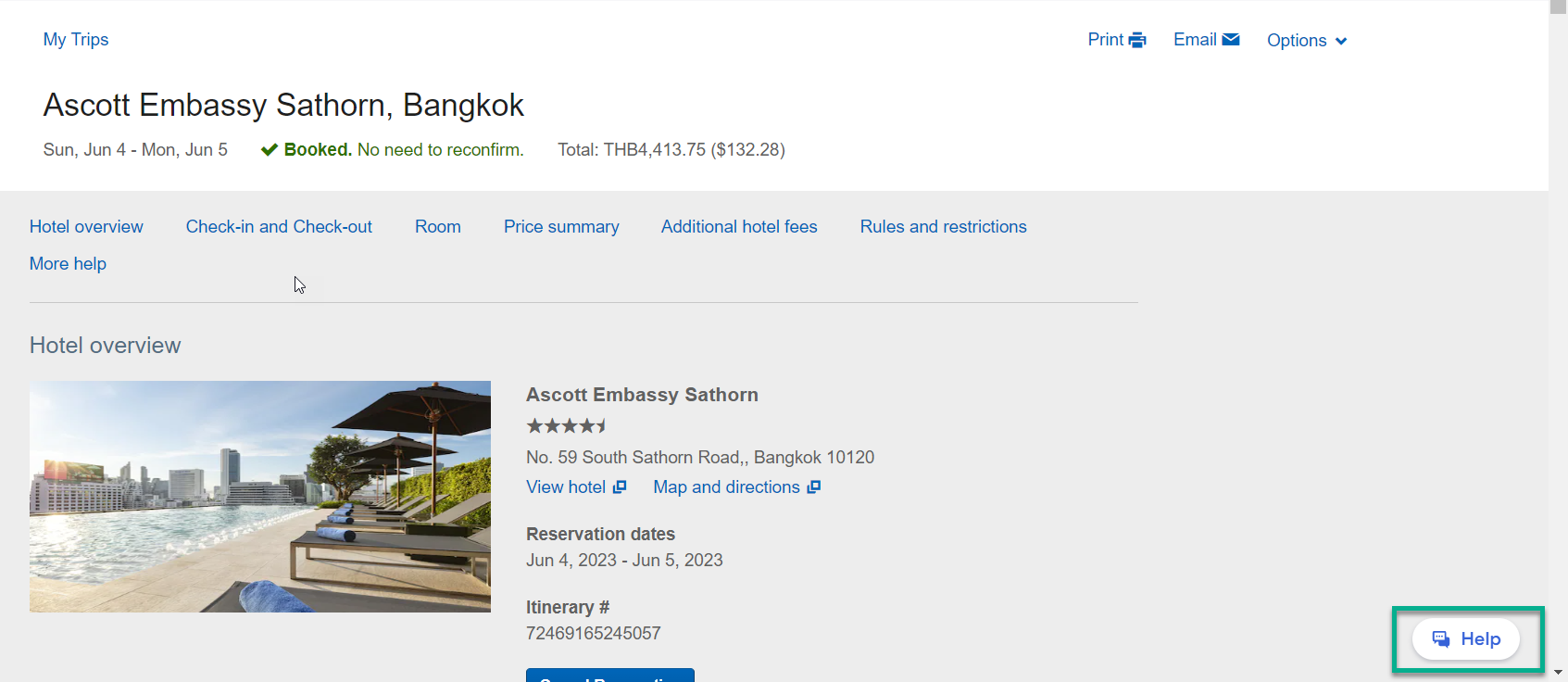
Task: Click the external link icon beside View hotel
Action: pyautogui.click(x=620, y=487)
